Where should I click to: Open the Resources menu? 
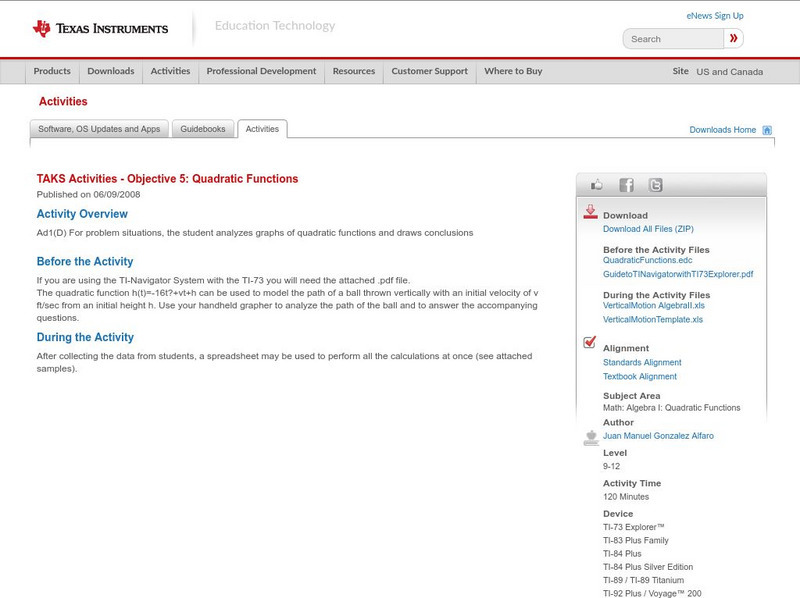click(x=354, y=71)
